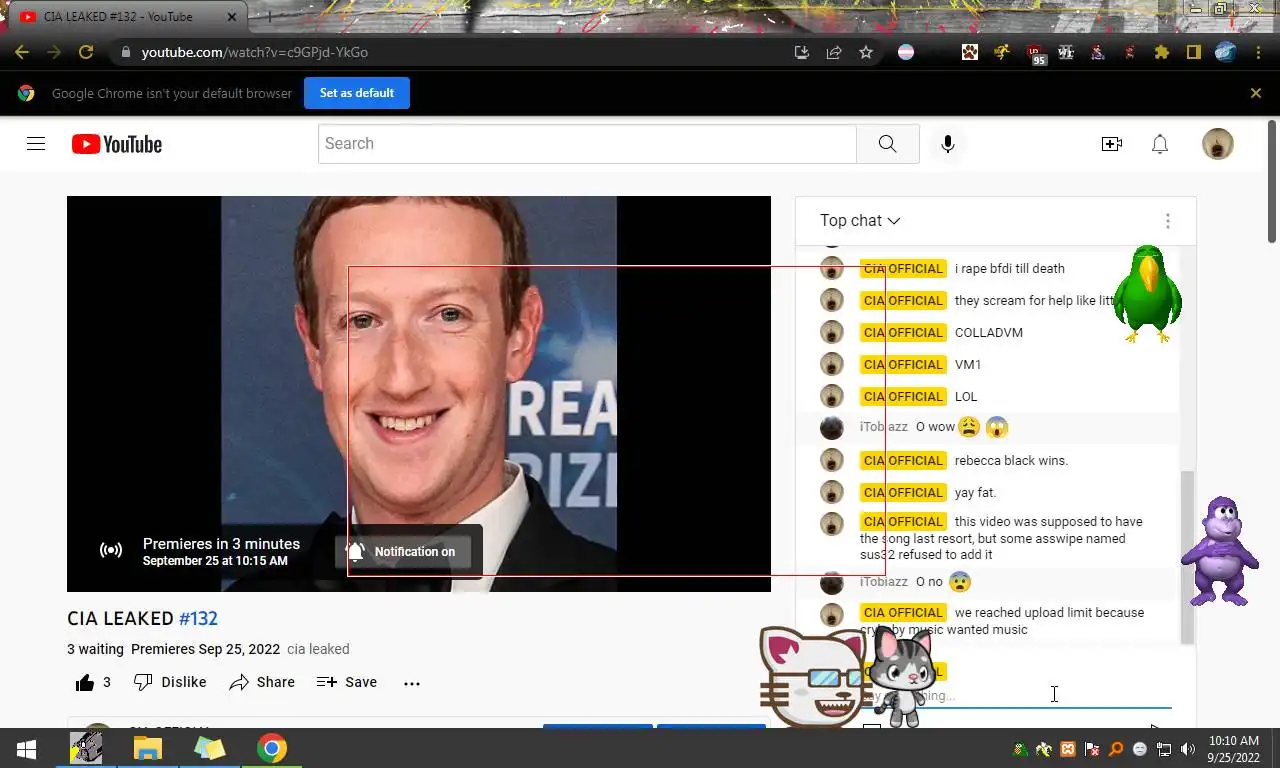The image size is (1280, 768).
Task: Save the video to a playlist
Action: pos(347,683)
